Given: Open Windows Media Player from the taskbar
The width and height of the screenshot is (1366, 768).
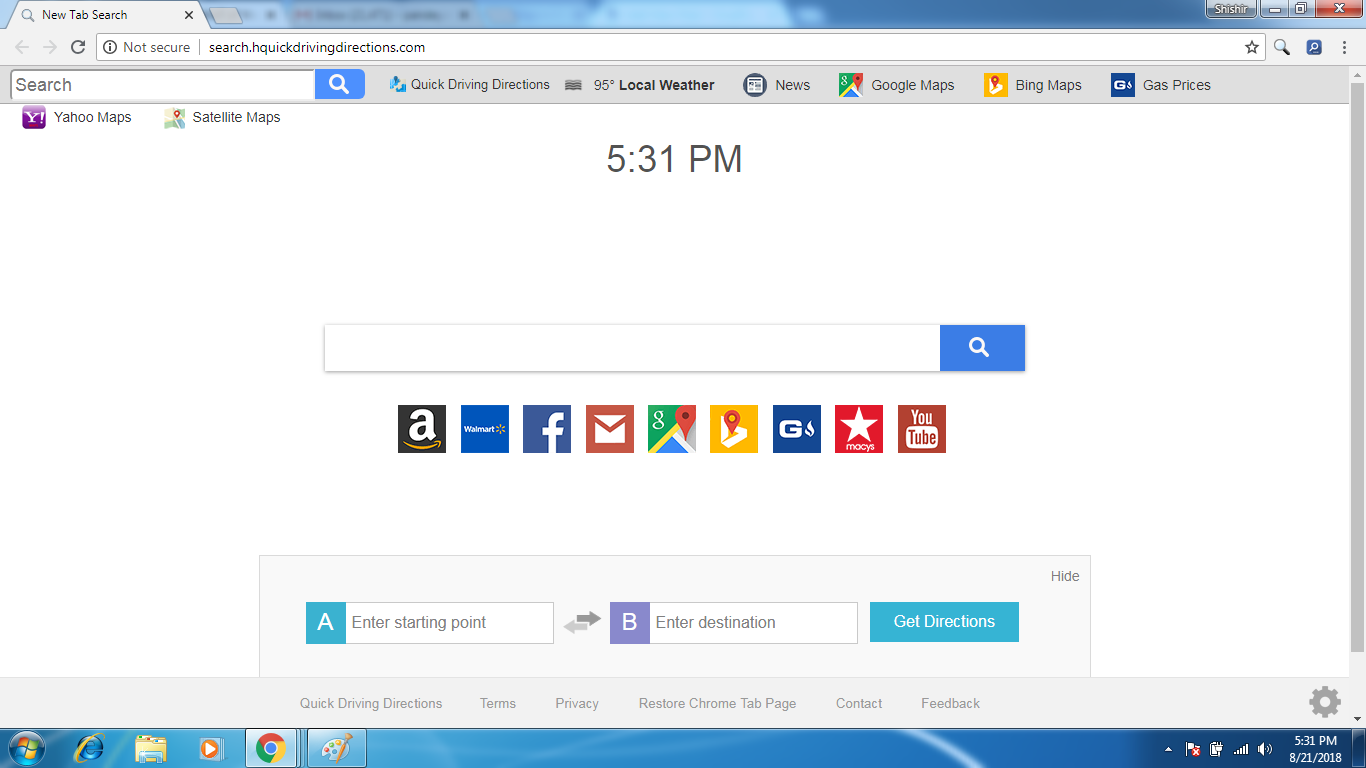Looking at the screenshot, I should [212, 747].
